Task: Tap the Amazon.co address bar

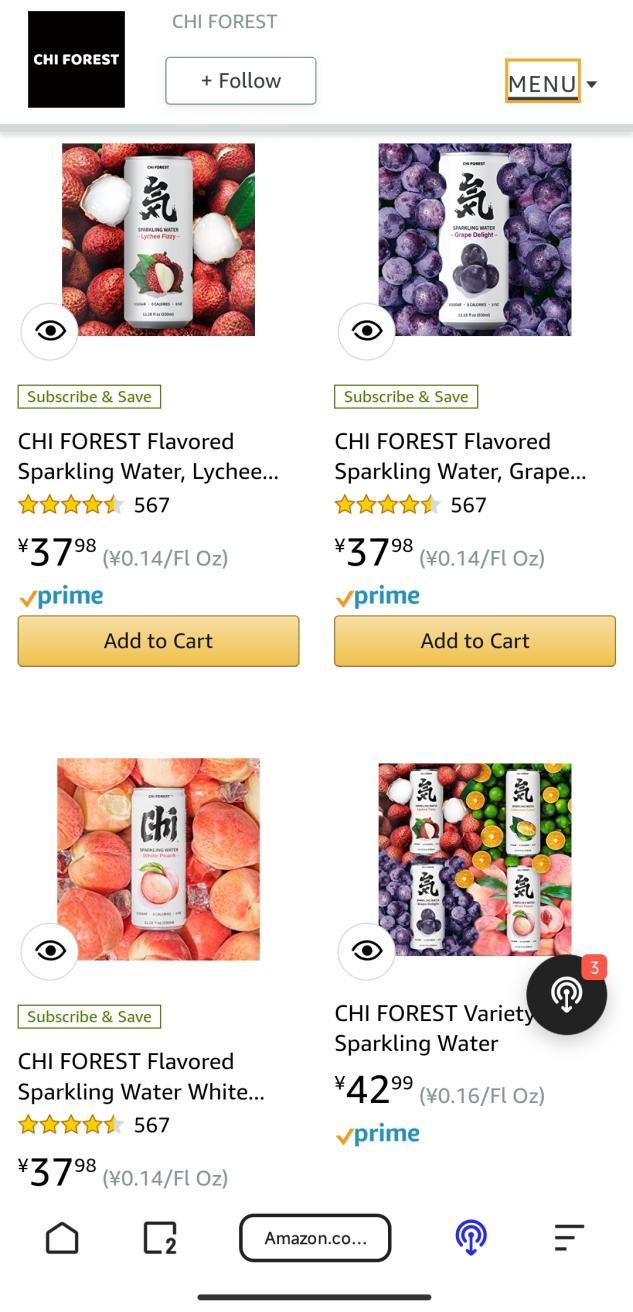Action: point(315,1238)
